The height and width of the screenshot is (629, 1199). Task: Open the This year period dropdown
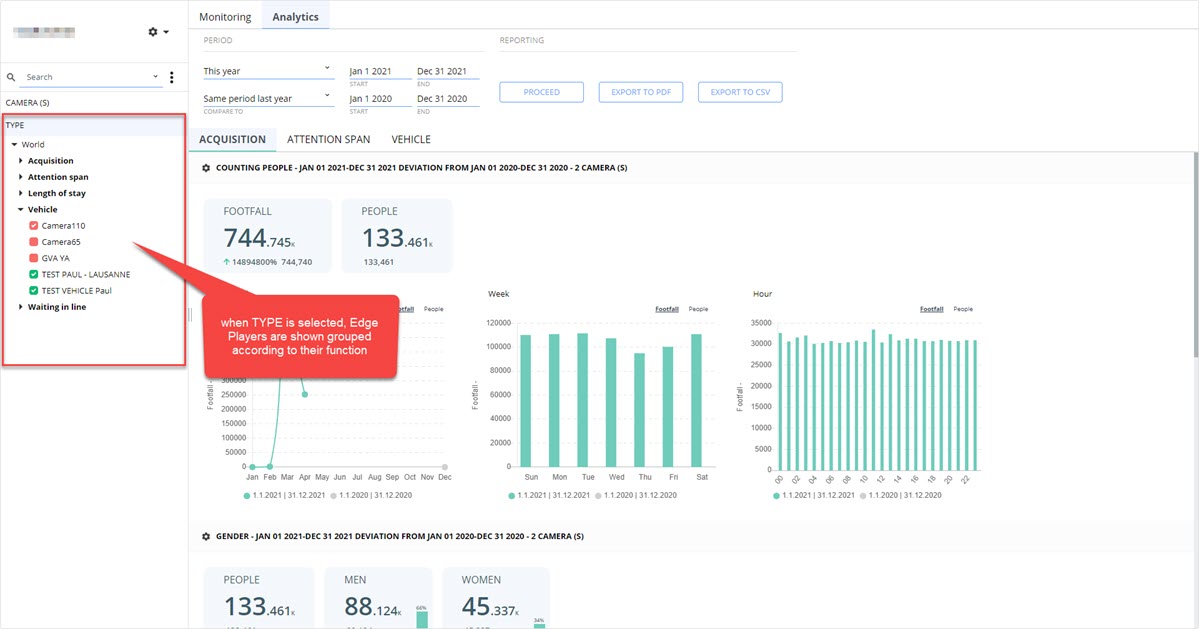268,71
